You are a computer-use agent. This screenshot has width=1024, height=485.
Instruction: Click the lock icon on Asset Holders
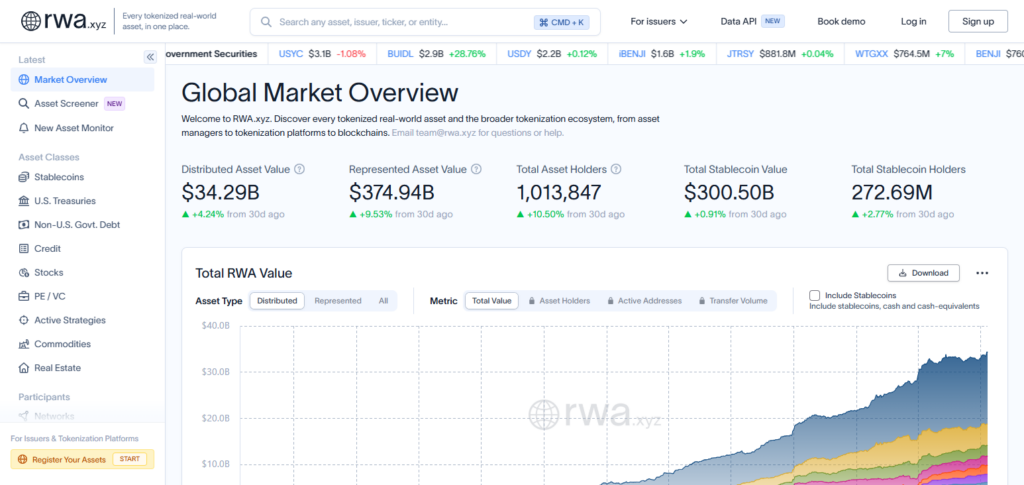(532, 301)
